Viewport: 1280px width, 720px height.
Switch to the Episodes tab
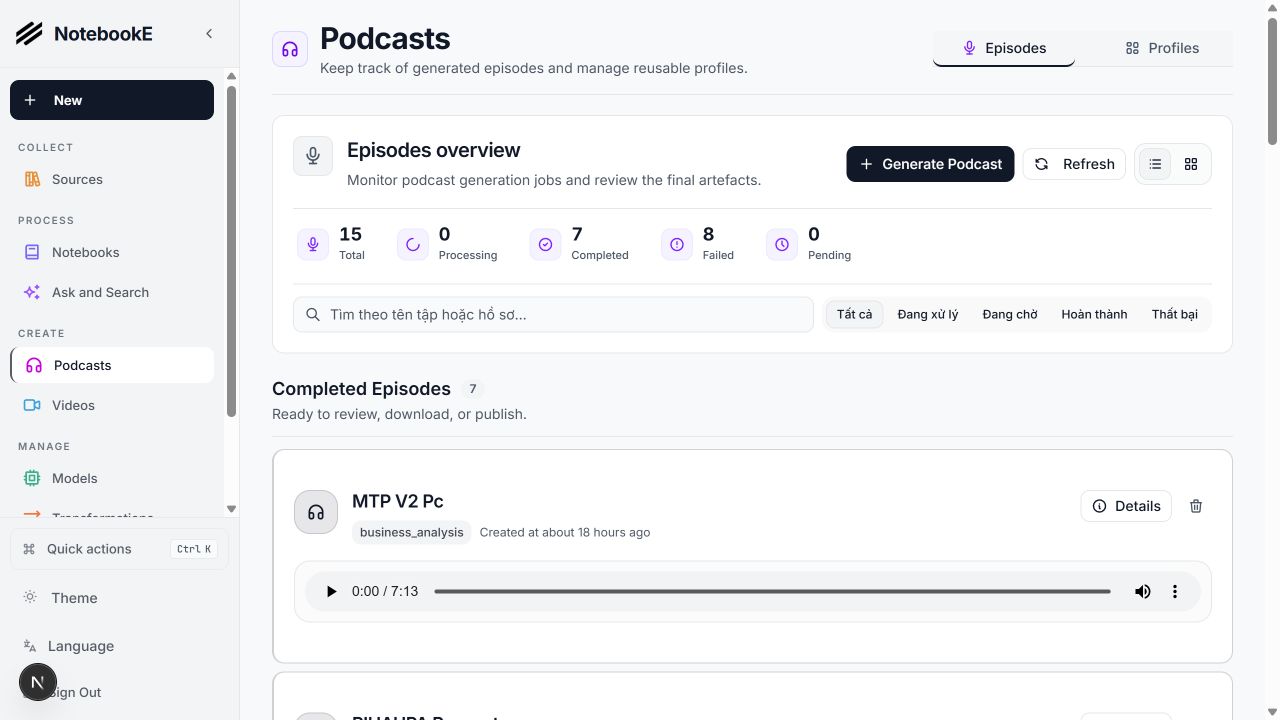point(1004,48)
